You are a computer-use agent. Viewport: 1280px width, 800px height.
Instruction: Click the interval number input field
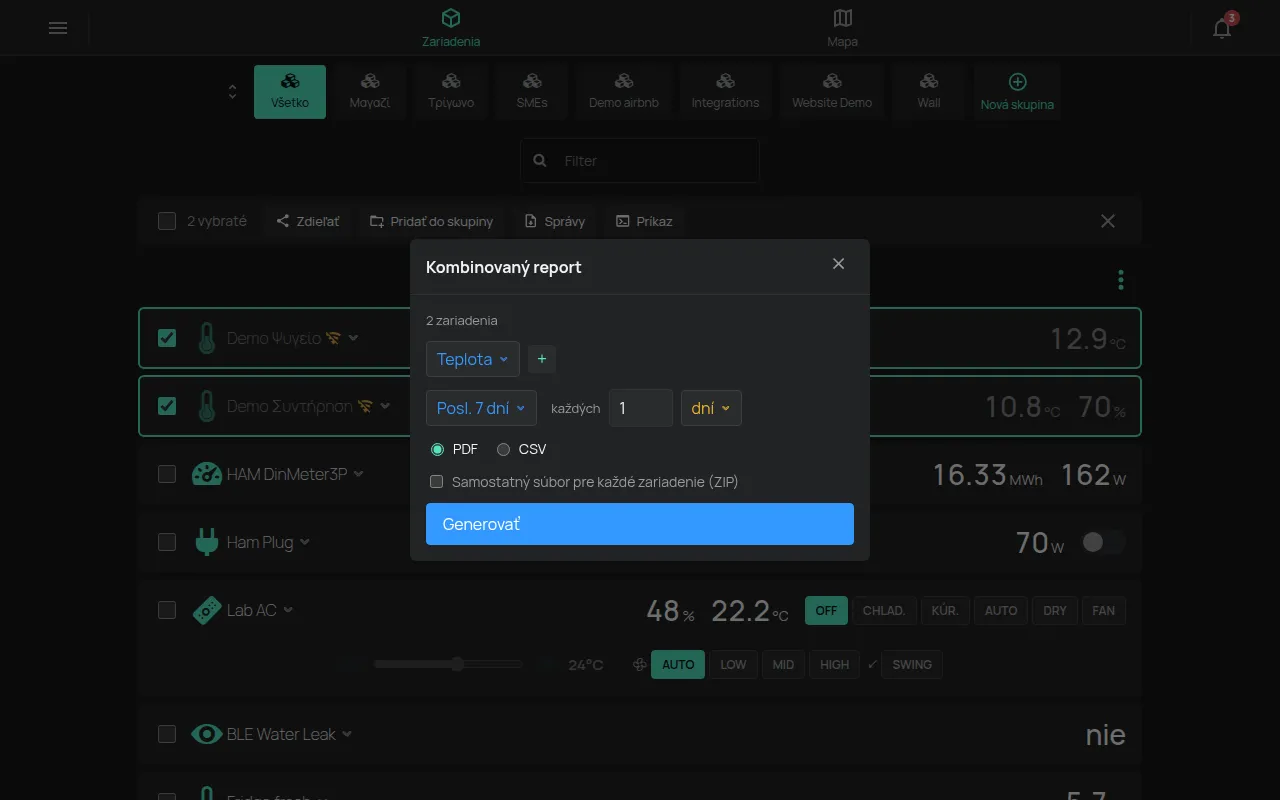coord(641,408)
